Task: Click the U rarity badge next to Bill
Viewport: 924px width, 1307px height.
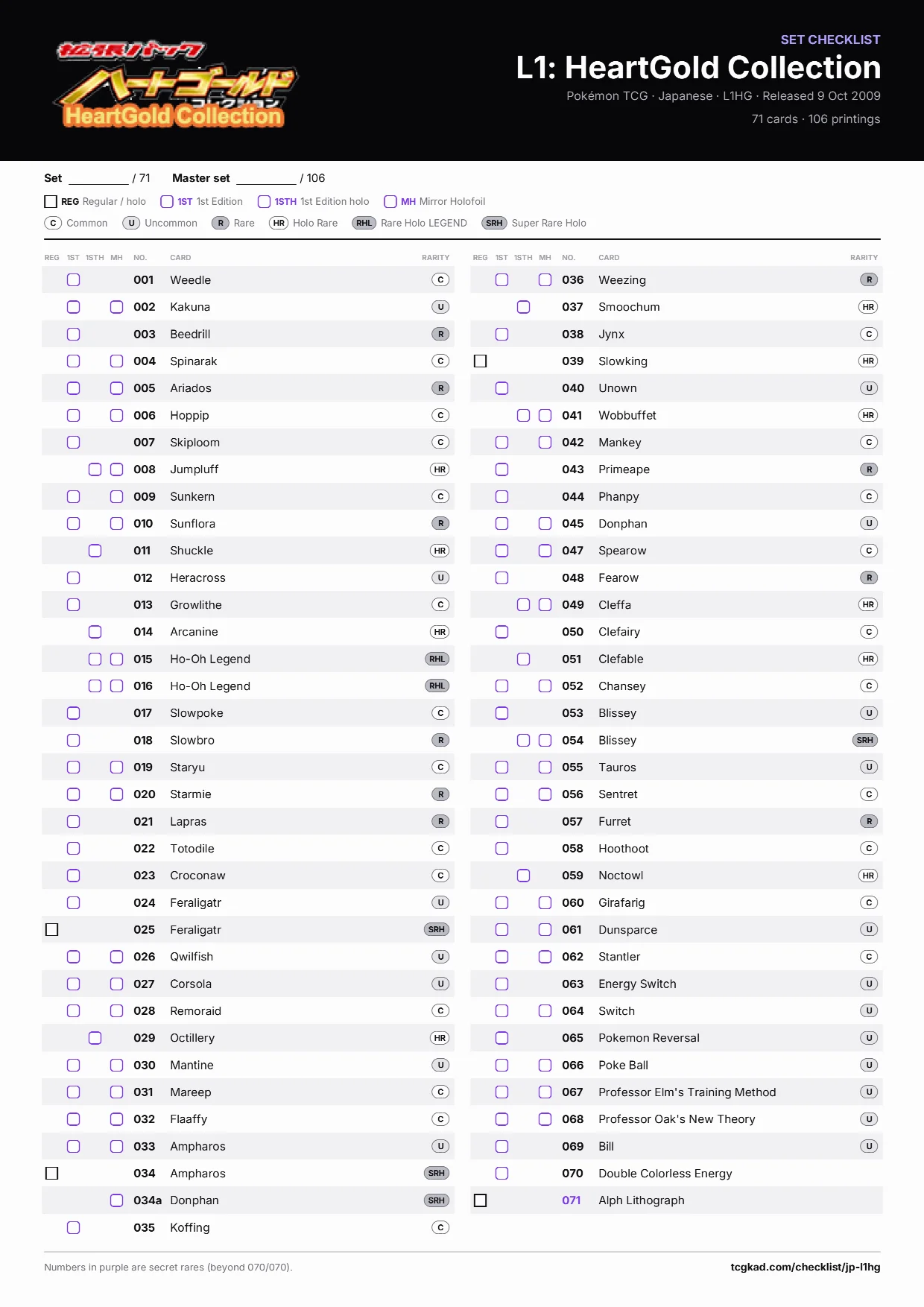Action: pyautogui.click(x=869, y=1146)
